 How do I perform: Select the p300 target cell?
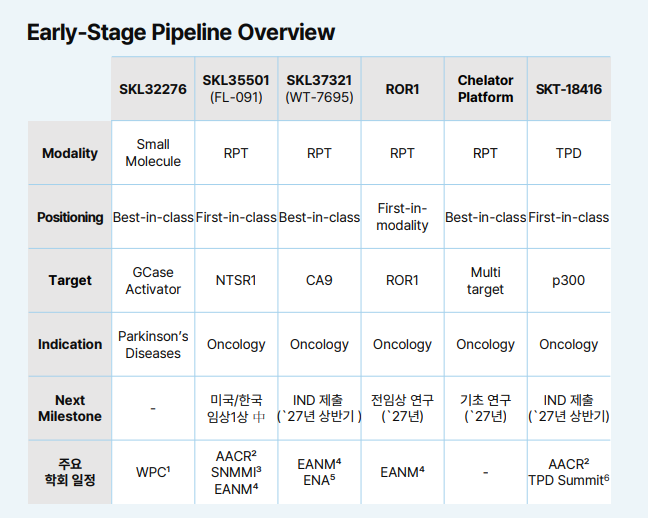click(569, 280)
